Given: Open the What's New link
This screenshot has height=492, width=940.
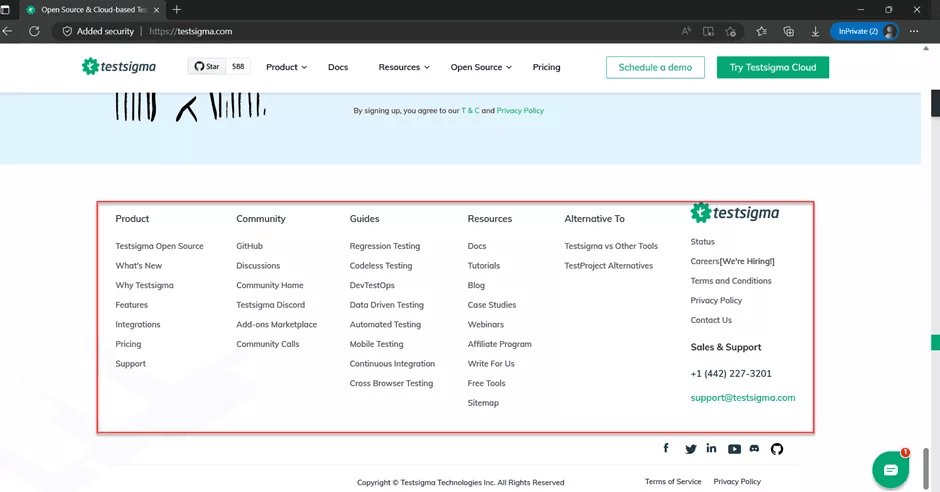Looking at the screenshot, I should tap(138, 265).
